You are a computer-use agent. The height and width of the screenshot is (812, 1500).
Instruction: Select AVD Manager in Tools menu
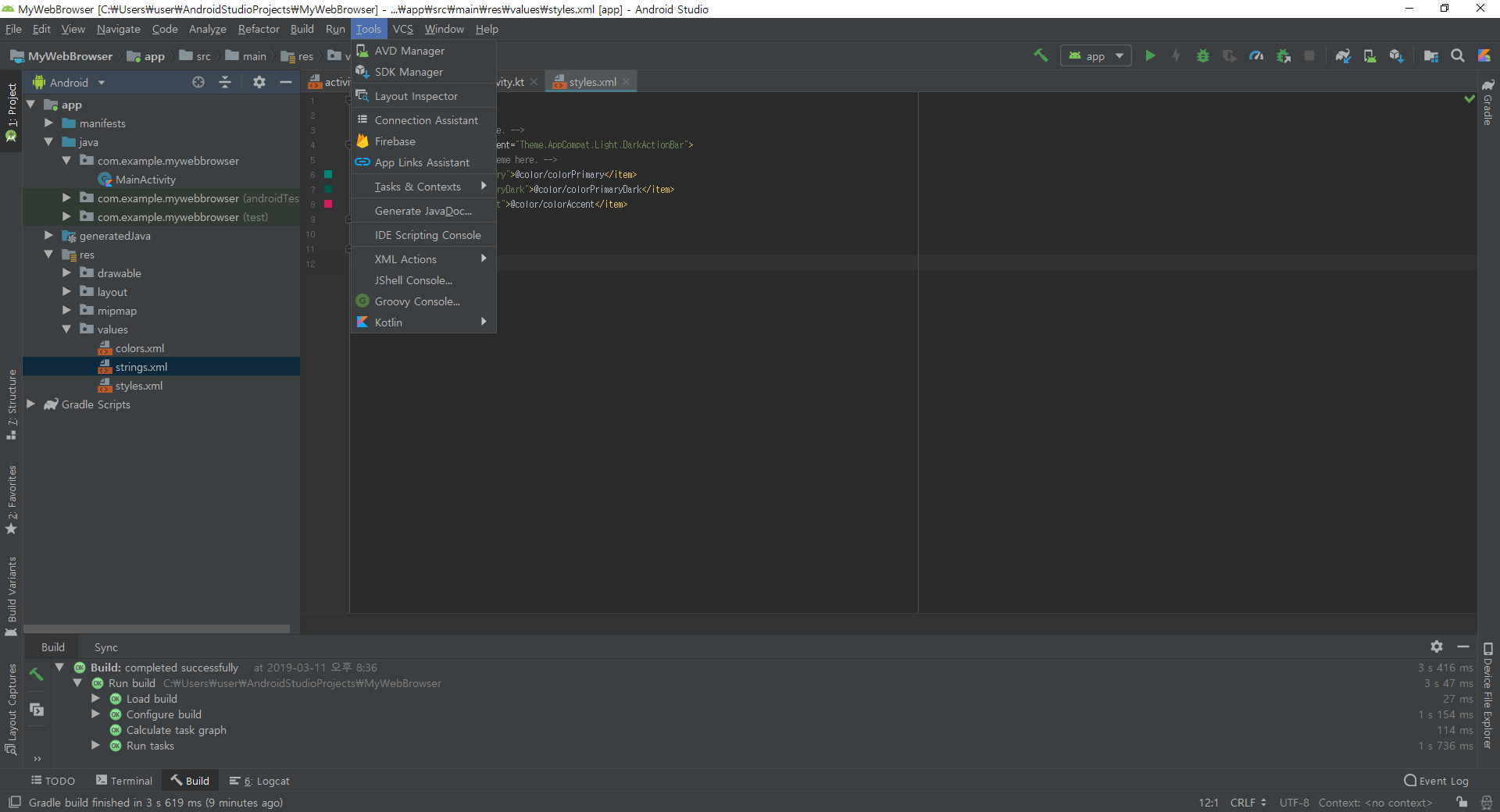tap(423, 51)
